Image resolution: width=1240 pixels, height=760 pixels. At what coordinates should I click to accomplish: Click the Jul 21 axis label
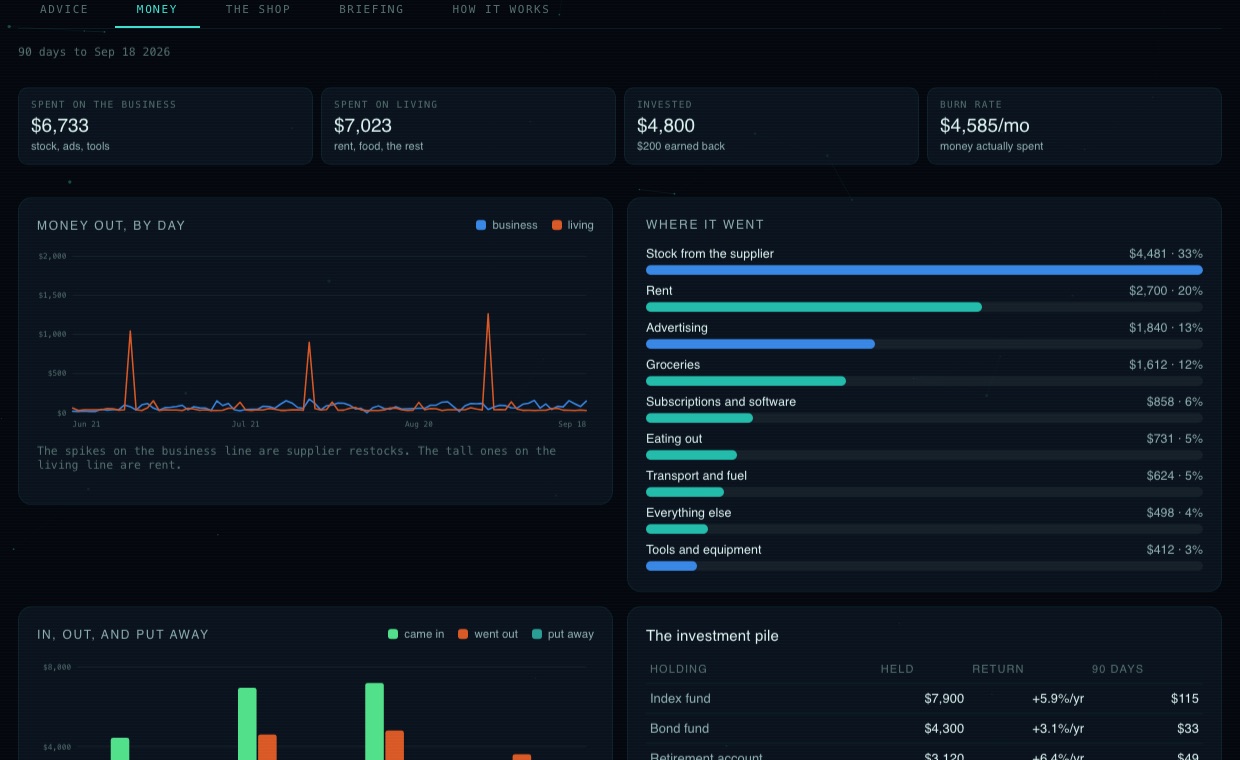coord(246,424)
